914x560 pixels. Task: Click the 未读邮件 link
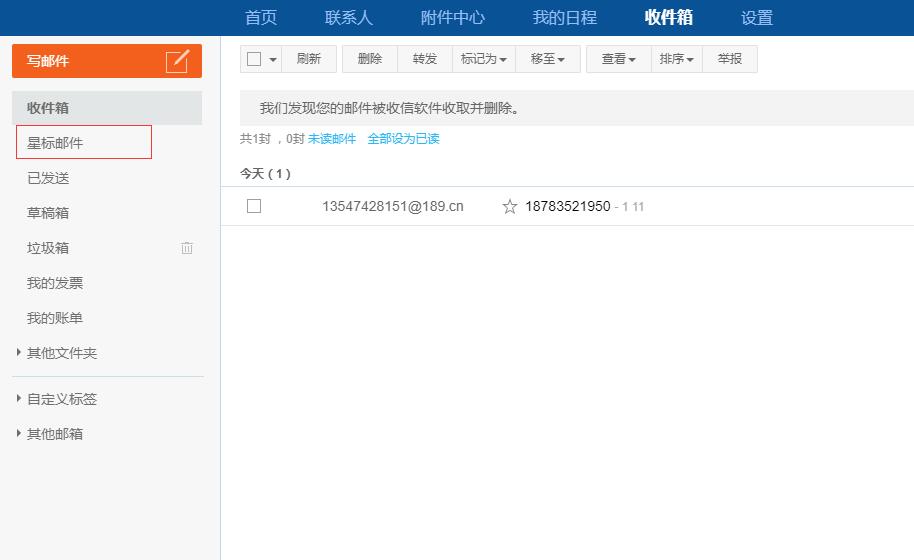[331, 139]
